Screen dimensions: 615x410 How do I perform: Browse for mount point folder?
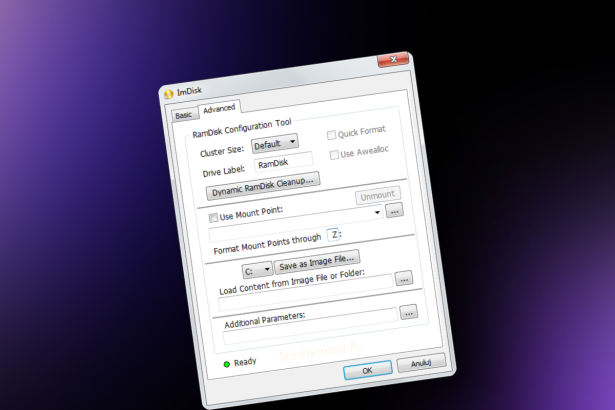[395, 211]
